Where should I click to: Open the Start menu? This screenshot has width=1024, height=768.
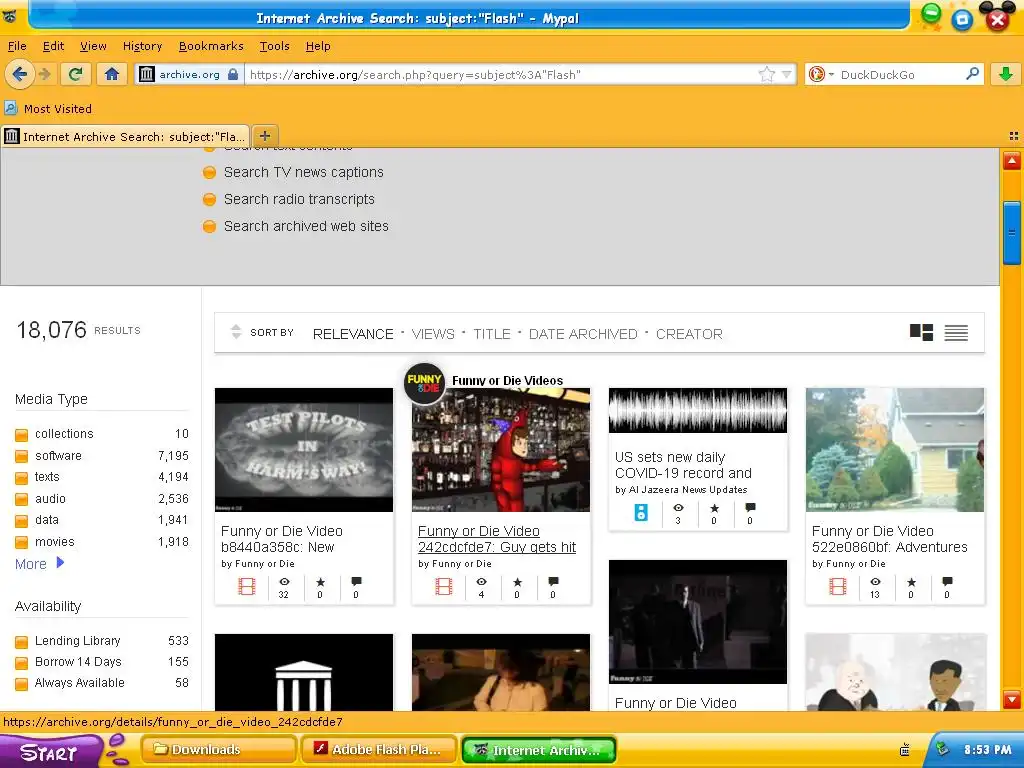(51, 752)
